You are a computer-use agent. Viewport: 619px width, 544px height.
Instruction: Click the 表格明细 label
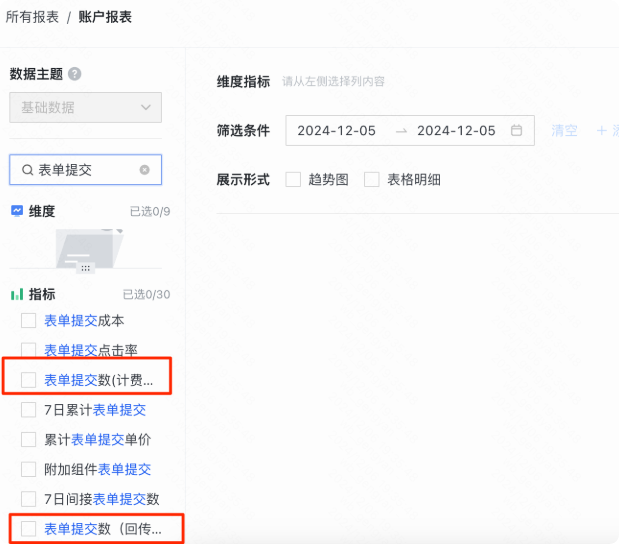click(414, 180)
